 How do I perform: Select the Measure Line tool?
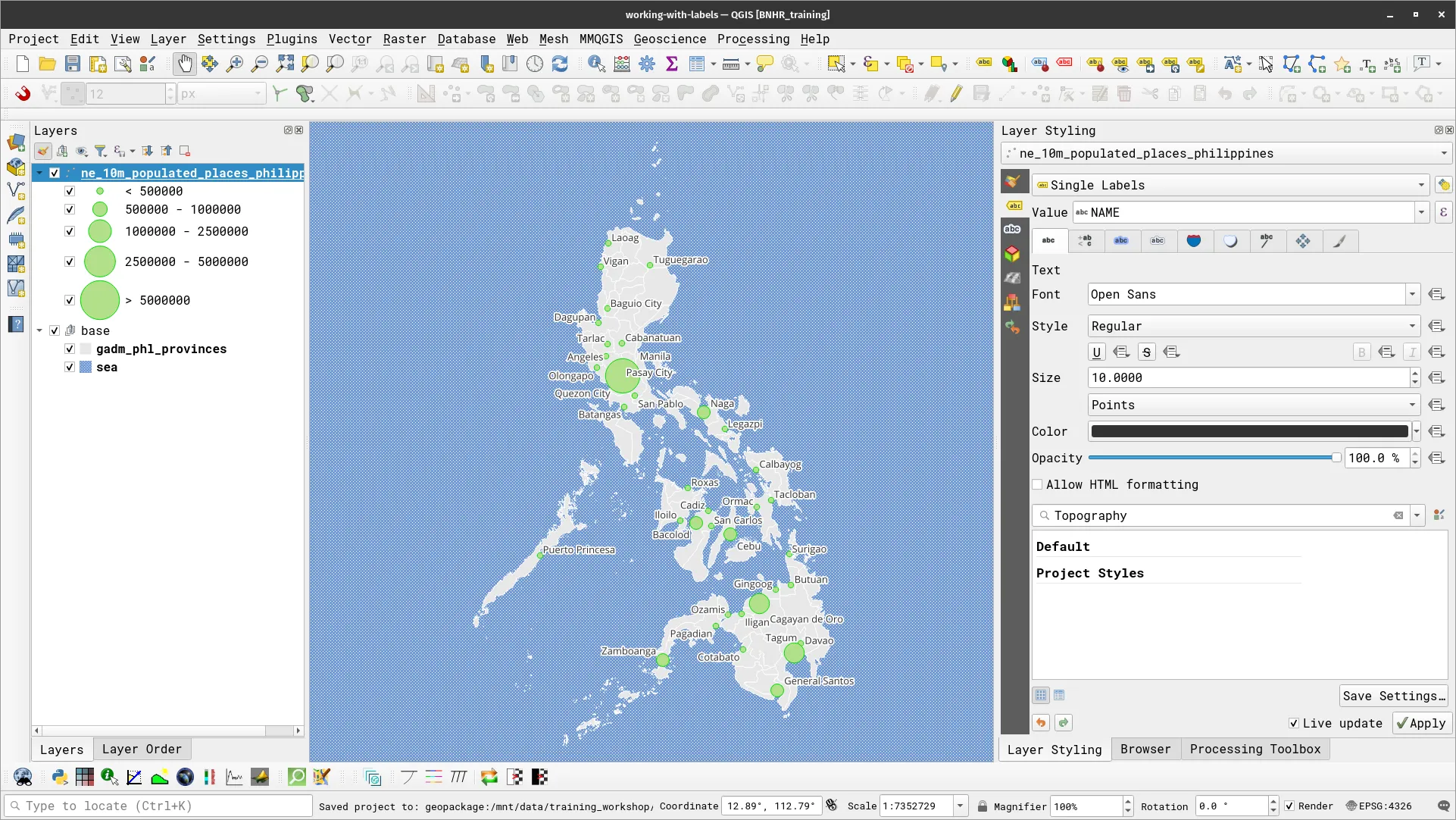pyautogui.click(x=730, y=64)
